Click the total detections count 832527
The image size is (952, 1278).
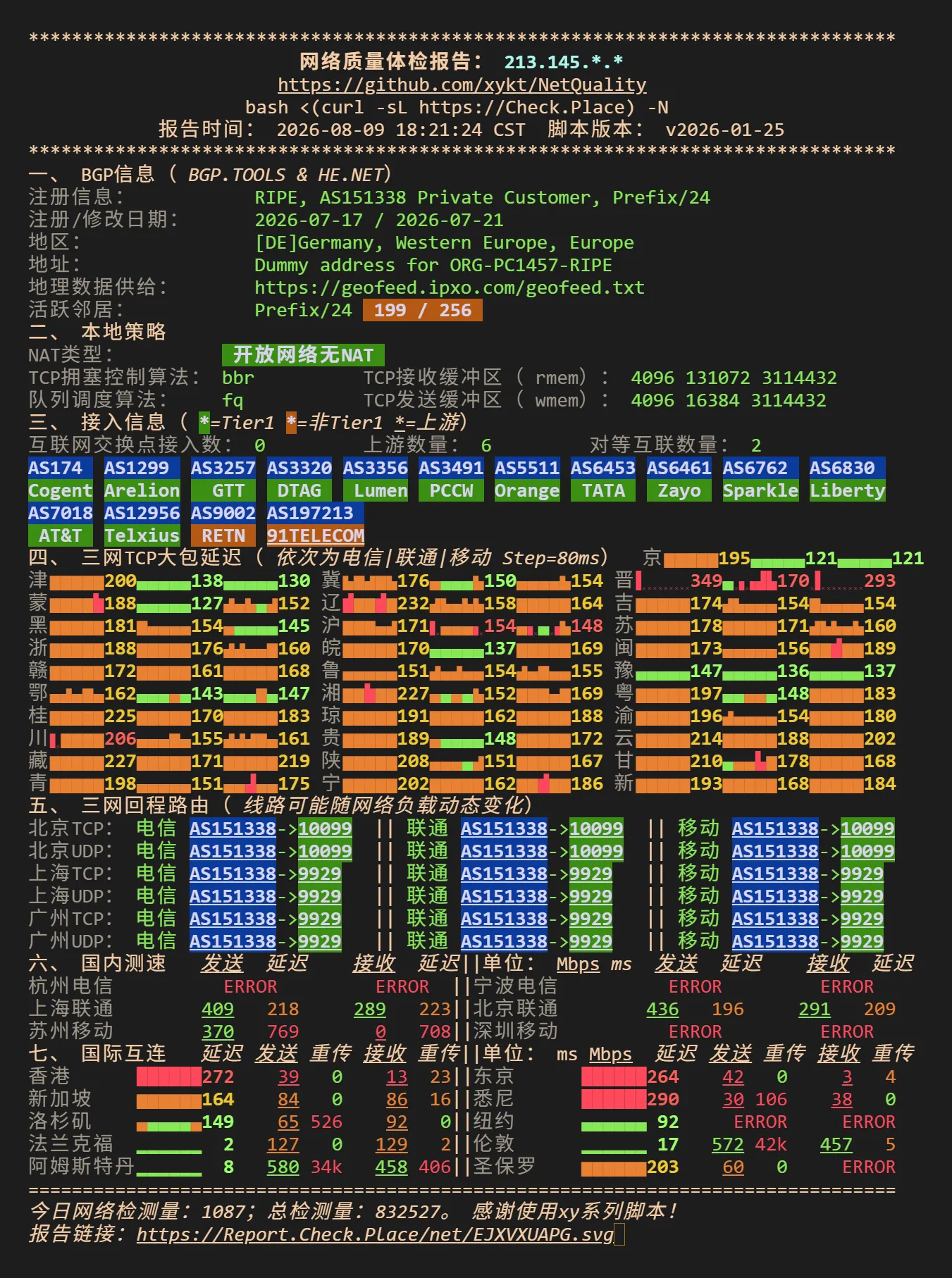tap(407, 1212)
